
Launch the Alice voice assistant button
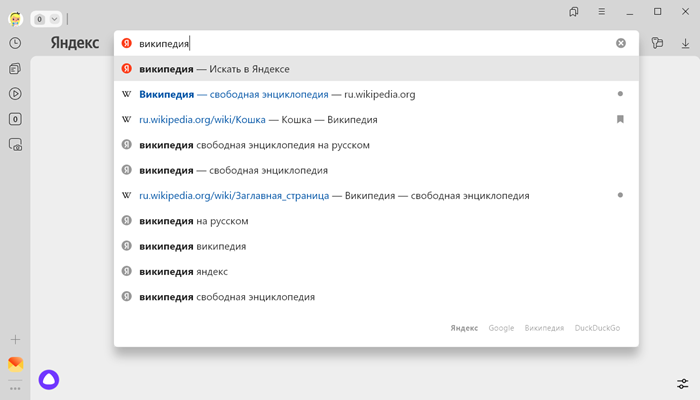tap(49, 380)
